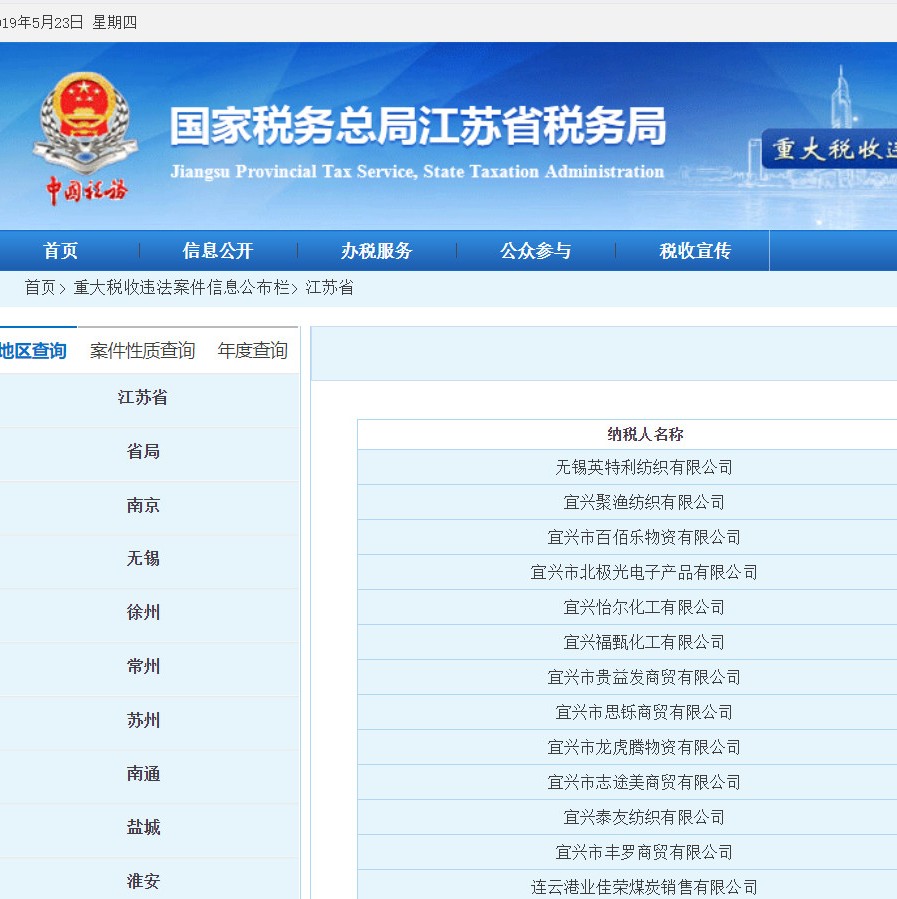Select 常州 in the region list
Screen dimensions: 897x899
click(143, 666)
